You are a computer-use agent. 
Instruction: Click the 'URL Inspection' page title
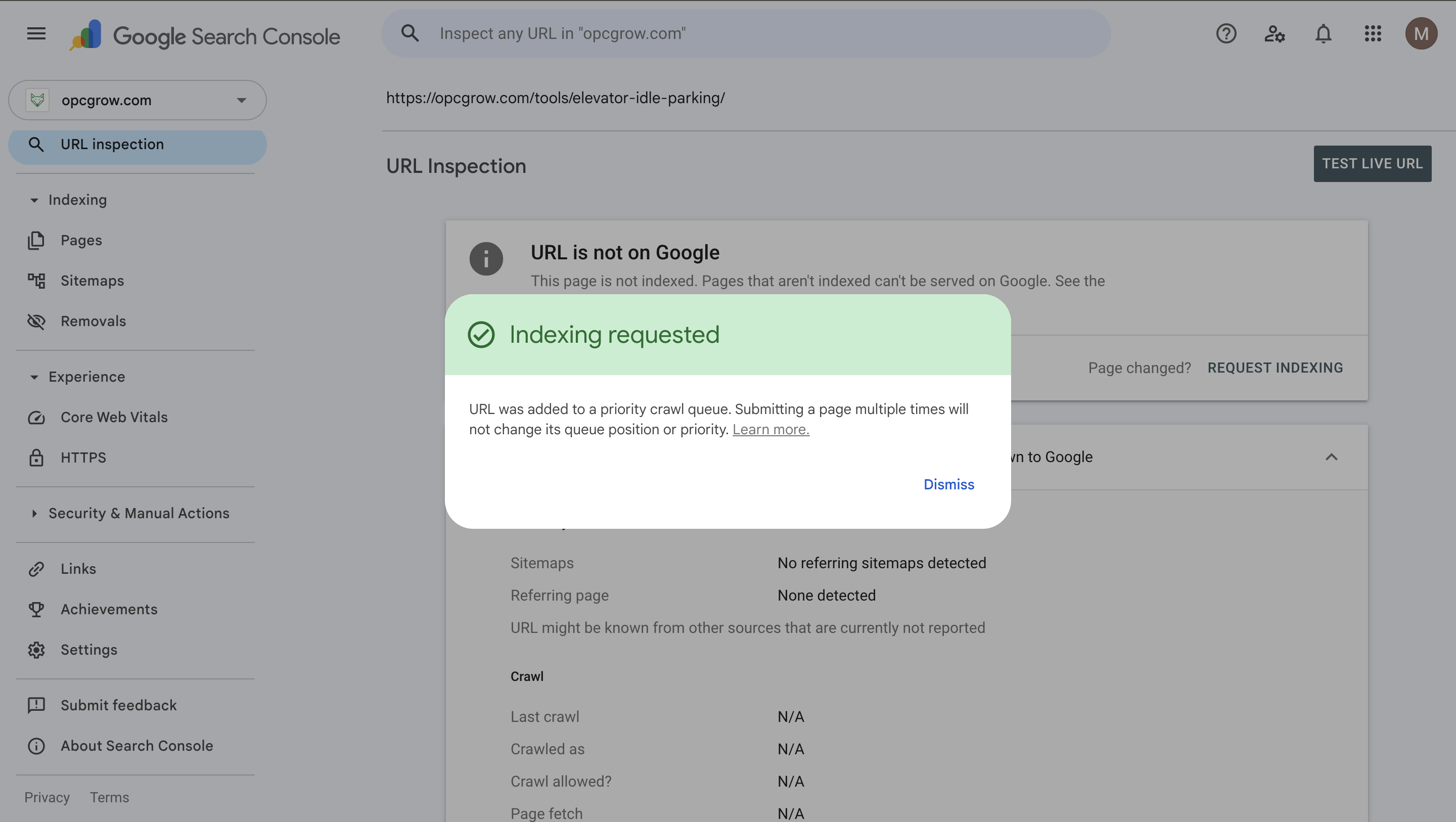coord(456,166)
